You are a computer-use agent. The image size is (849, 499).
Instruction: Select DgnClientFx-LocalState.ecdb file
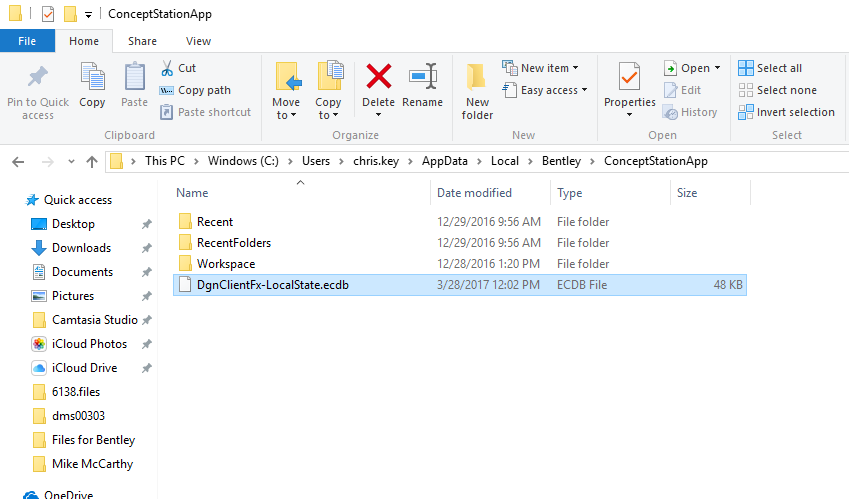[460, 285]
